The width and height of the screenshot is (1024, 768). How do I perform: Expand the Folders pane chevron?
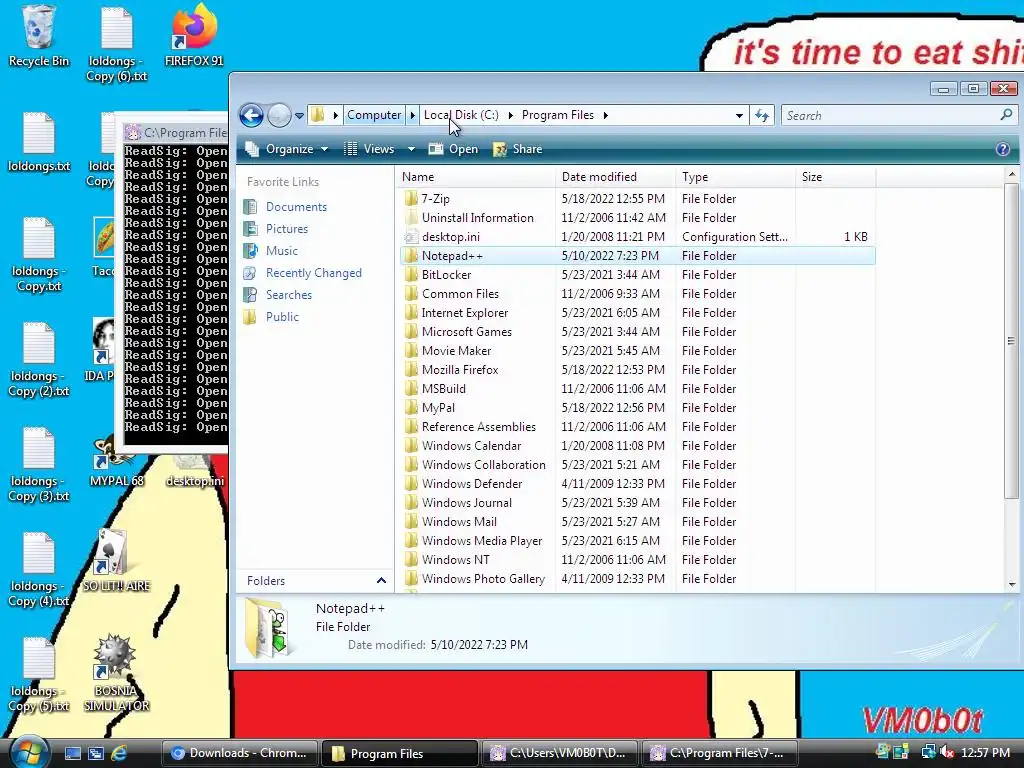point(381,581)
